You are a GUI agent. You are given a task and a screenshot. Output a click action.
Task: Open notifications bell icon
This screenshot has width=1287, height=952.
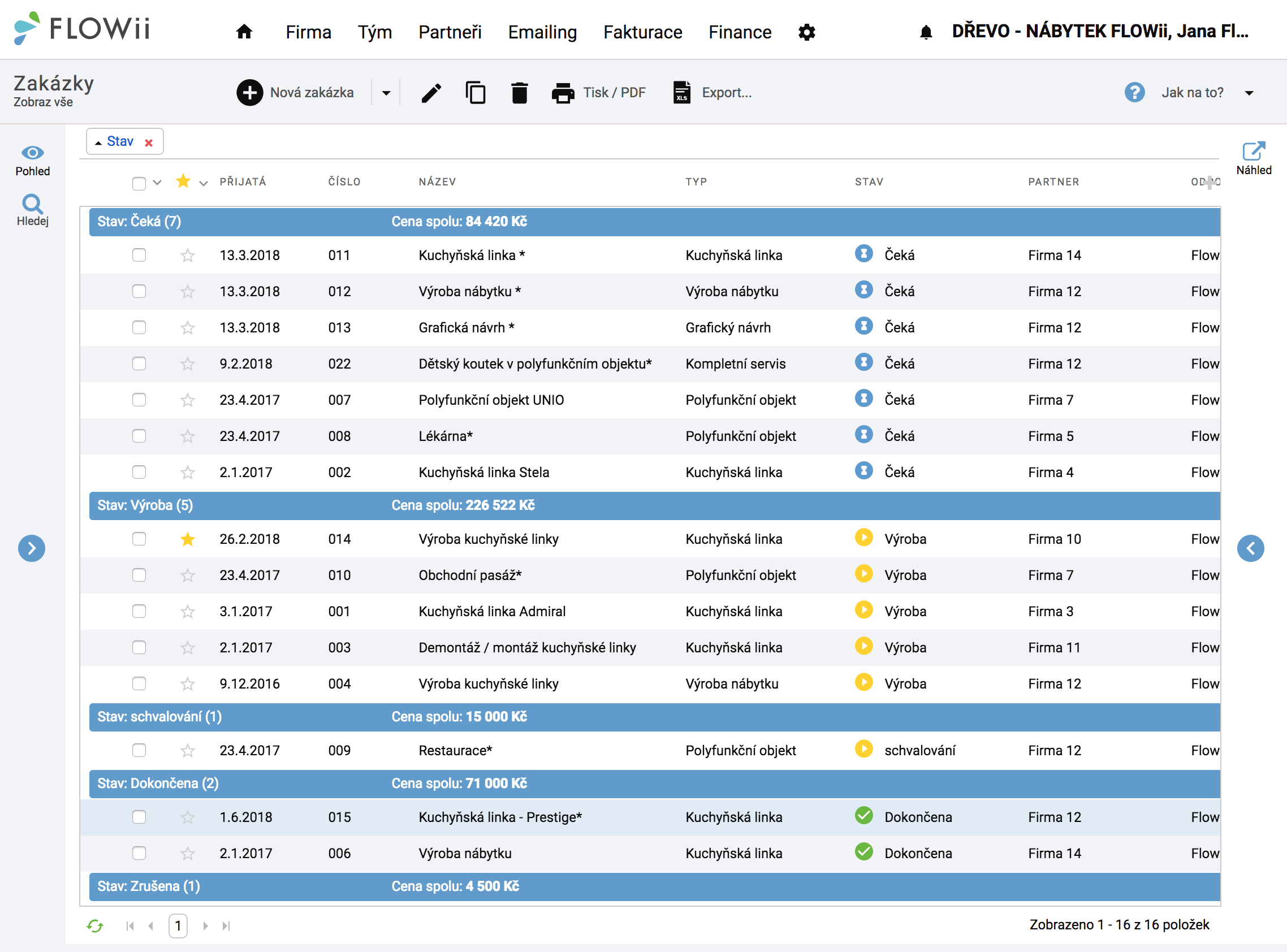point(926,32)
